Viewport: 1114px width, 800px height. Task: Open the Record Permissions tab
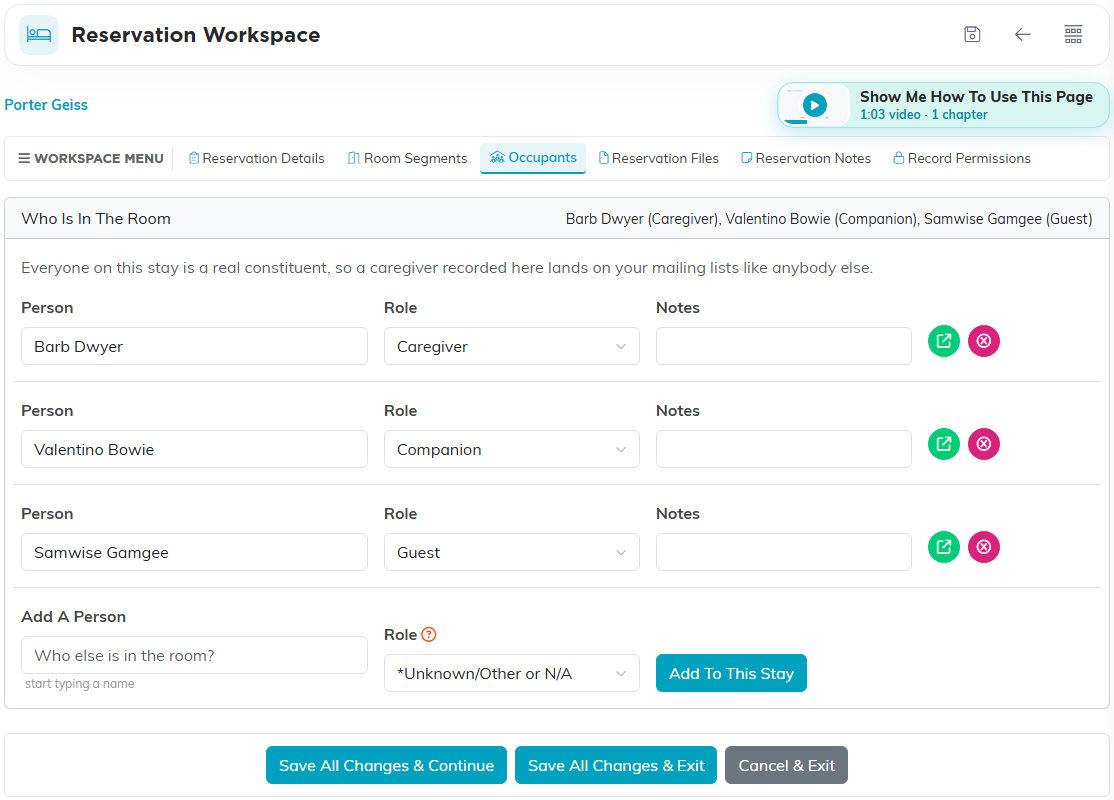pos(962,158)
